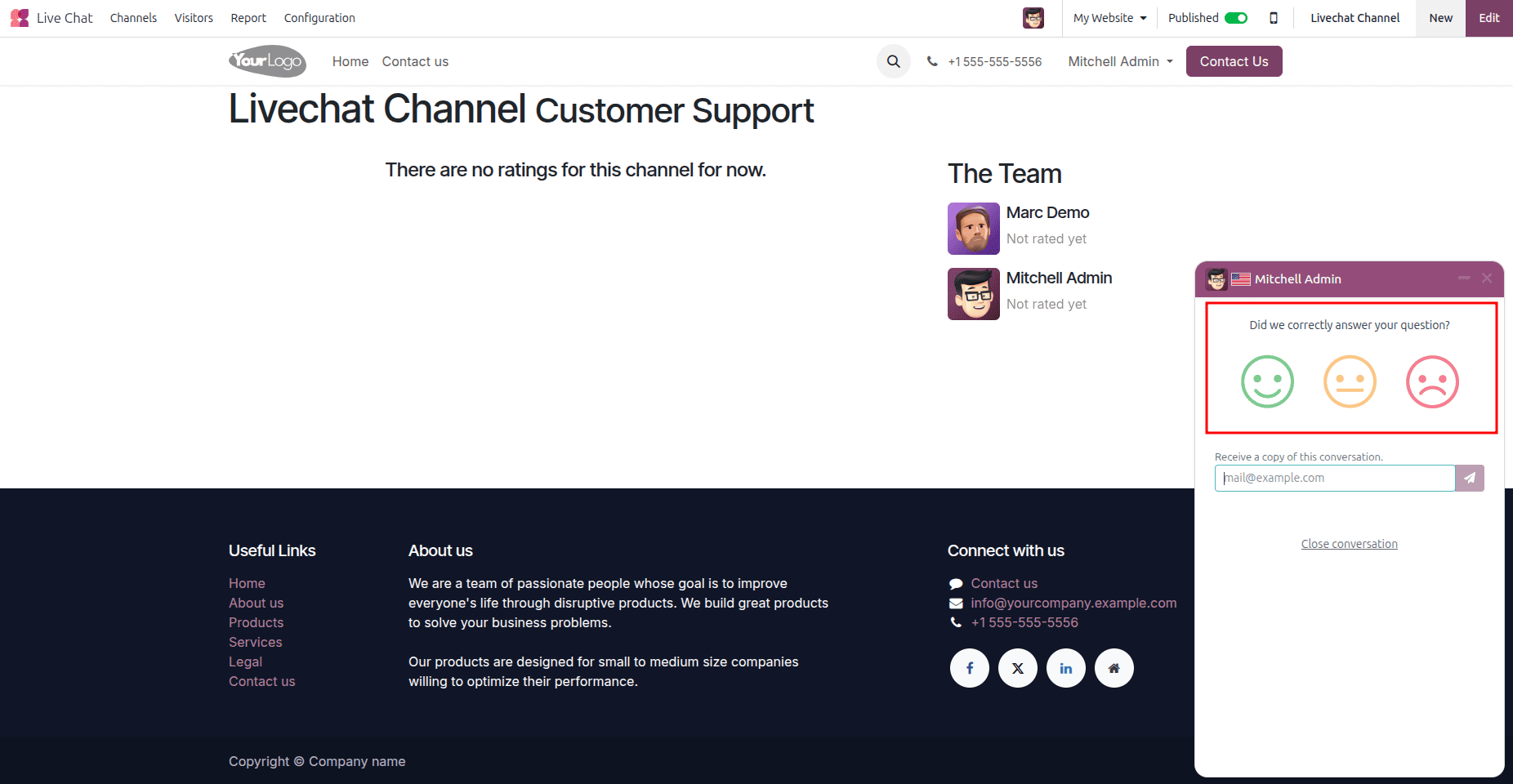This screenshot has height=784, width=1513.
Task: Open the Configuration menu
Action: [319, 17]
